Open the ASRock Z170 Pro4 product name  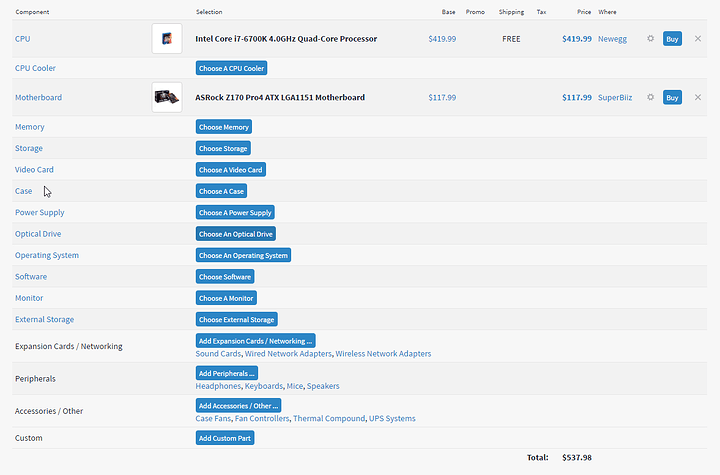tap(280, 97)
